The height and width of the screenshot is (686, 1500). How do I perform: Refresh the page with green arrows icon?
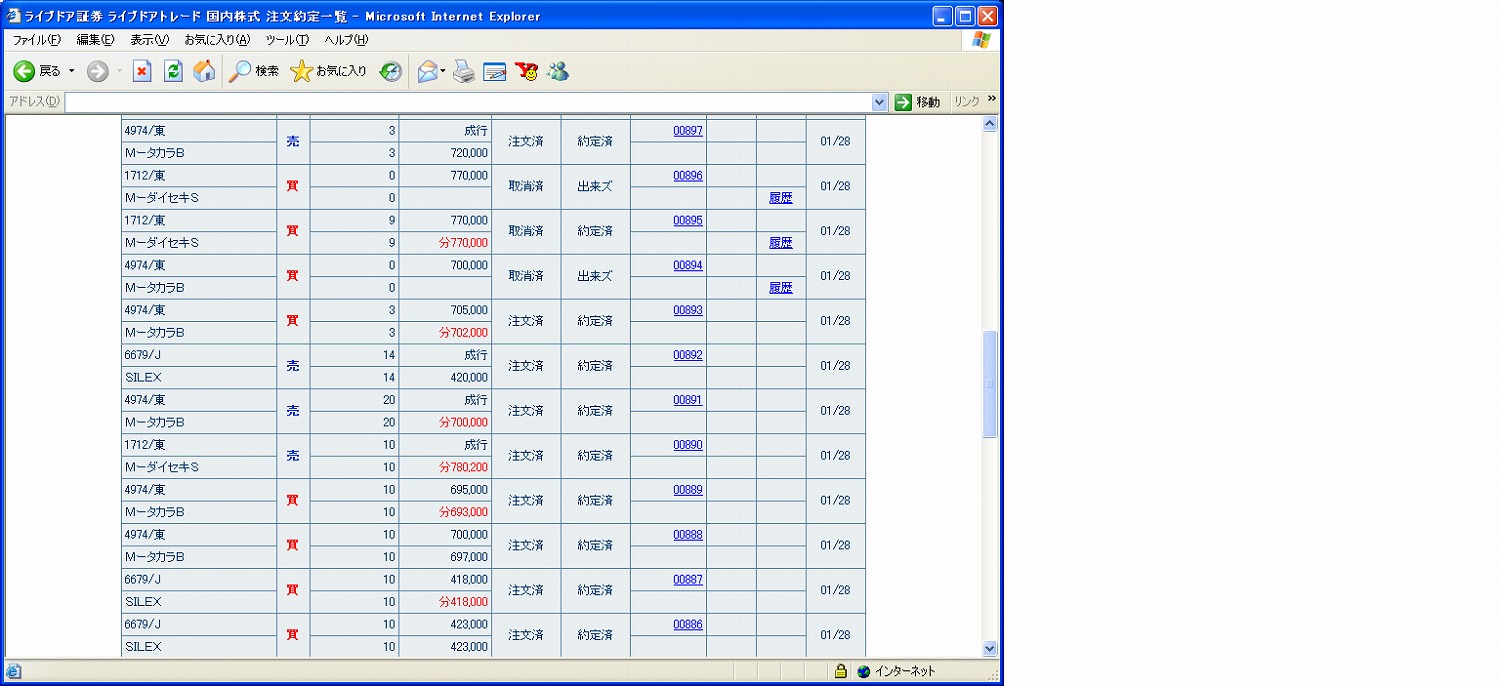pyautogui.click(x=173, y=71)
